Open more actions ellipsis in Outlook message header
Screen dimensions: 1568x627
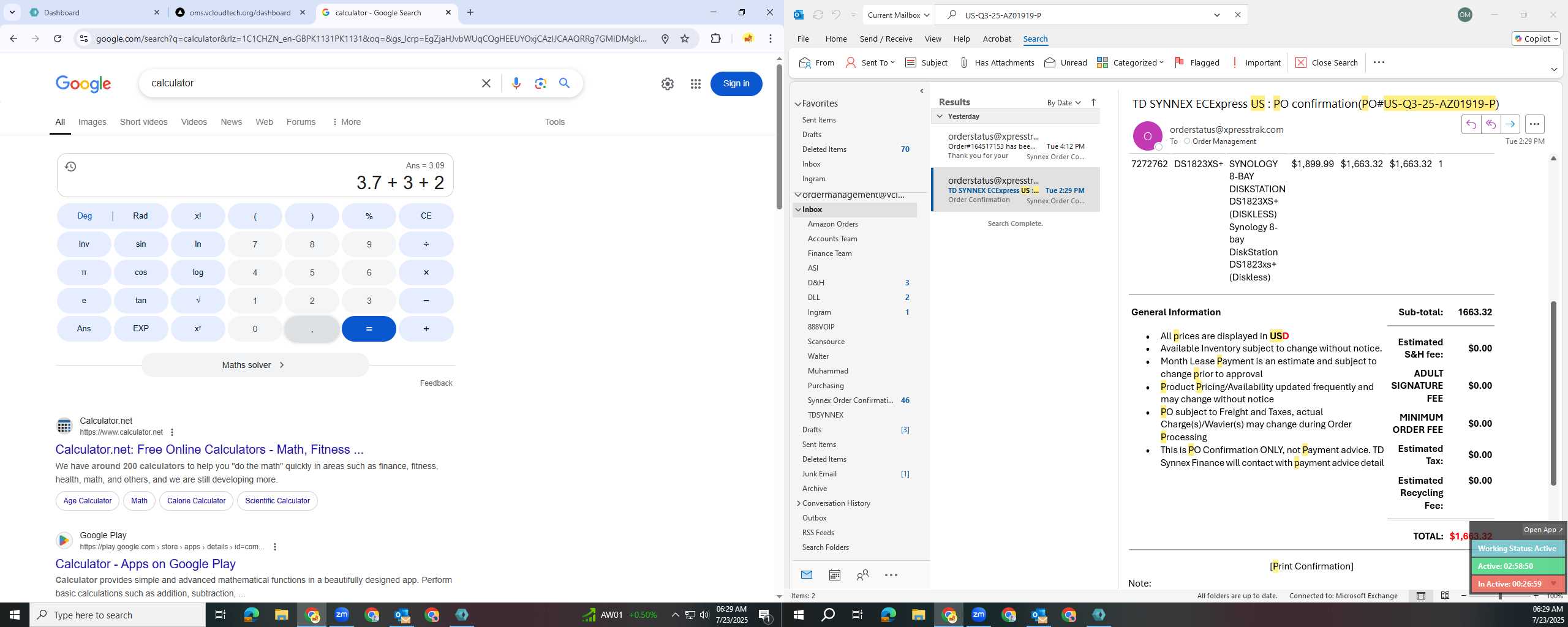1534,124
